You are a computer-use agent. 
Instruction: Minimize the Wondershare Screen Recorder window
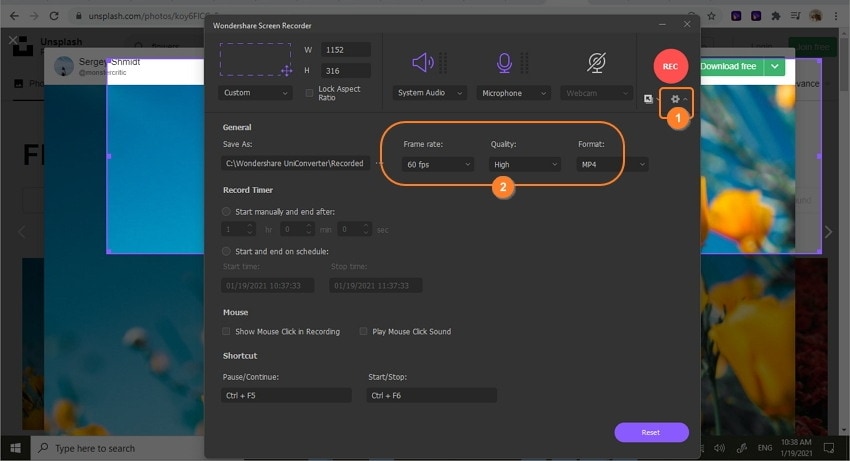[x=662, y=24]
